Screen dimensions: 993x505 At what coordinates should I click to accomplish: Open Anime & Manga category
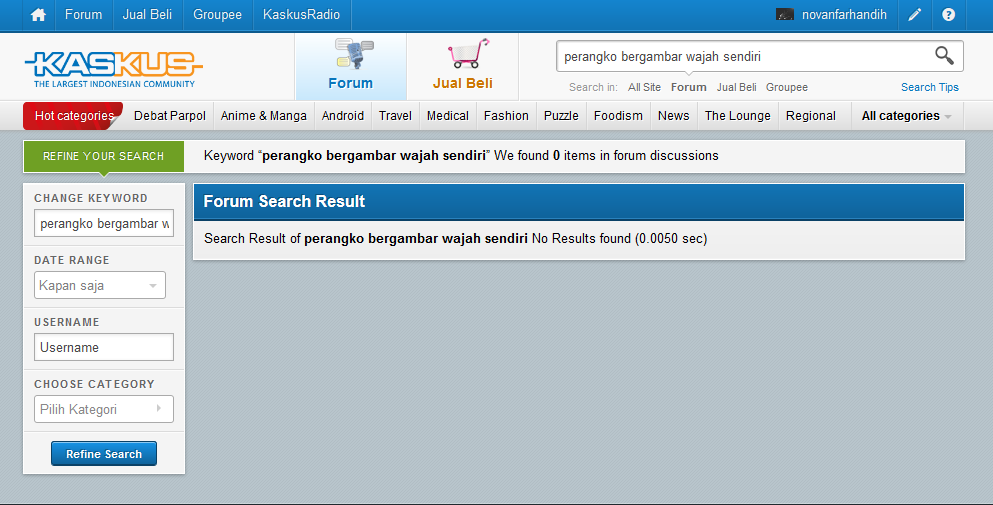click(263, 116)
